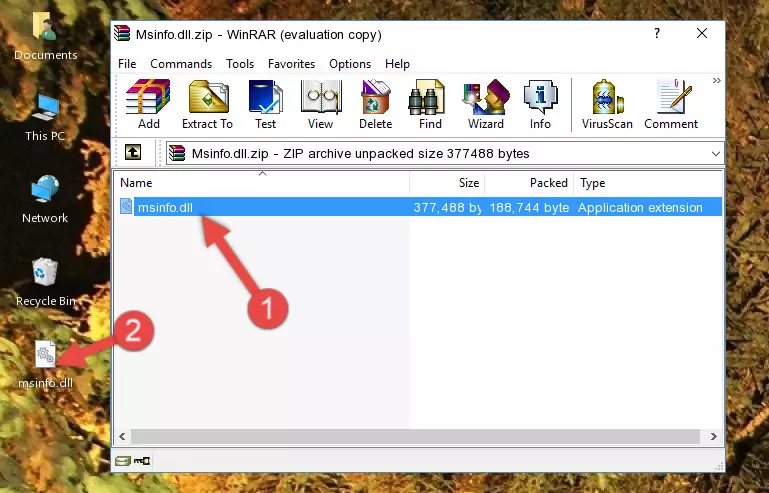The height and width of the screenshot is (493, 769).
Task: Click the key password icon in status bar
Action: click(x=142, y=461)
